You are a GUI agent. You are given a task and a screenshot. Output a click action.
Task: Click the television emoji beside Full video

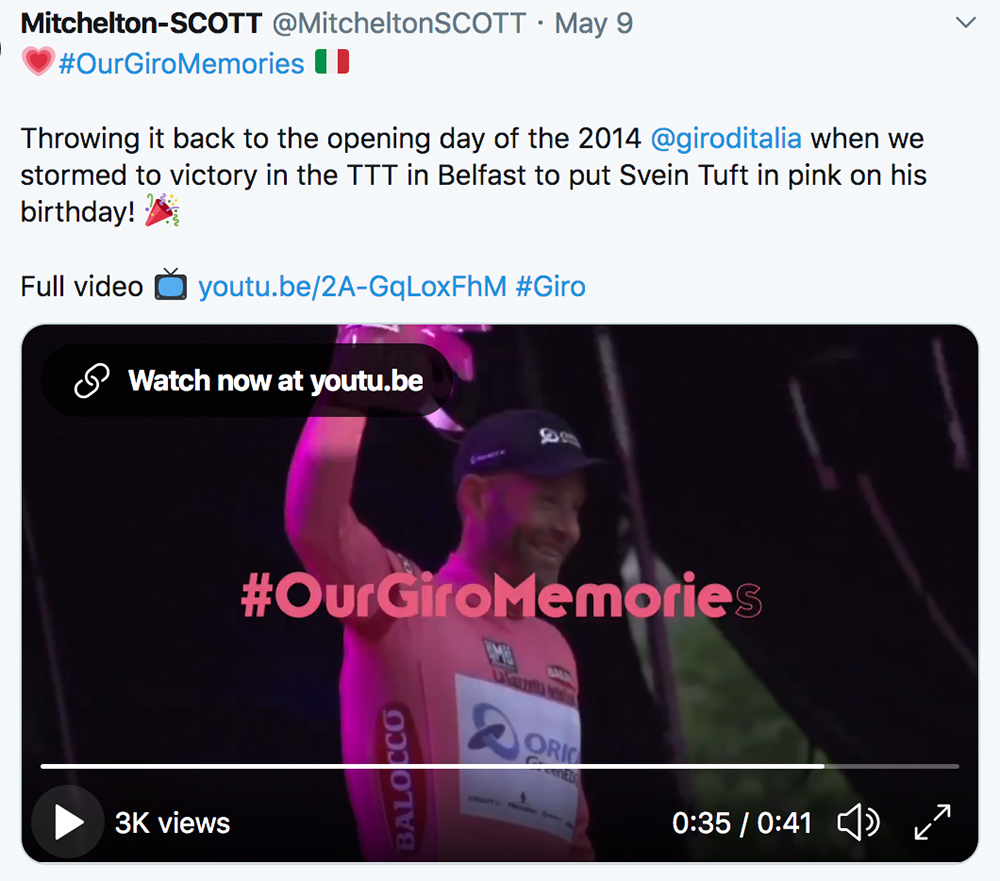click(x=171, y=287)
